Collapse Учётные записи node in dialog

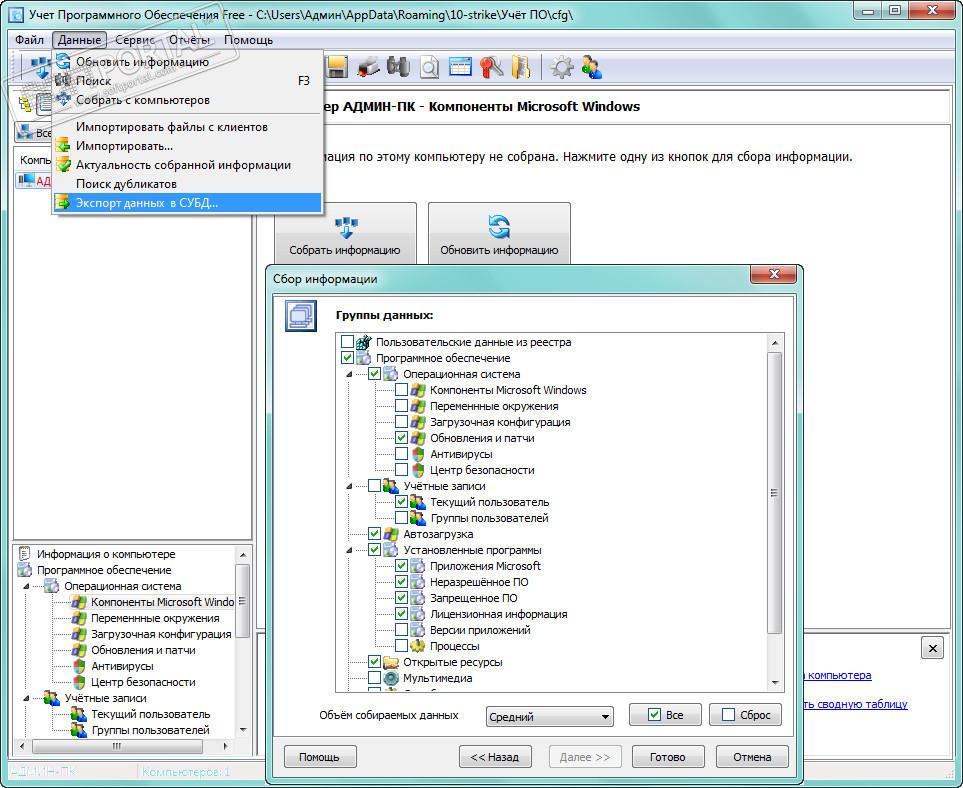[349, 486]
